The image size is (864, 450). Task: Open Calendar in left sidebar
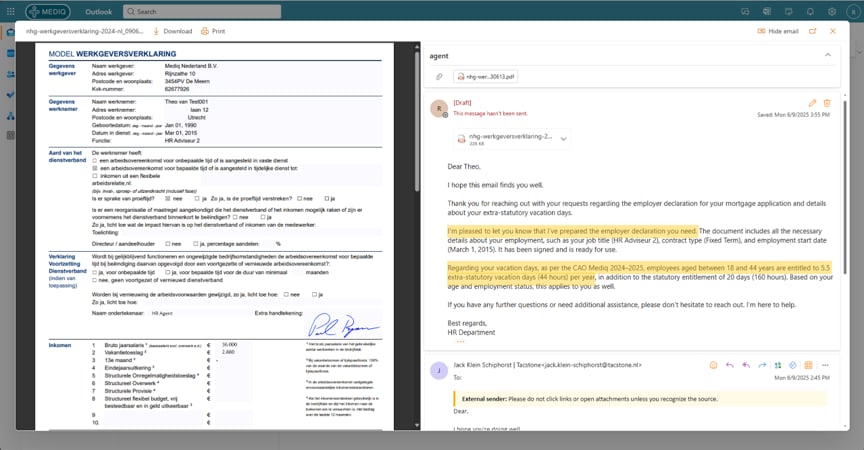coord(10,53)
